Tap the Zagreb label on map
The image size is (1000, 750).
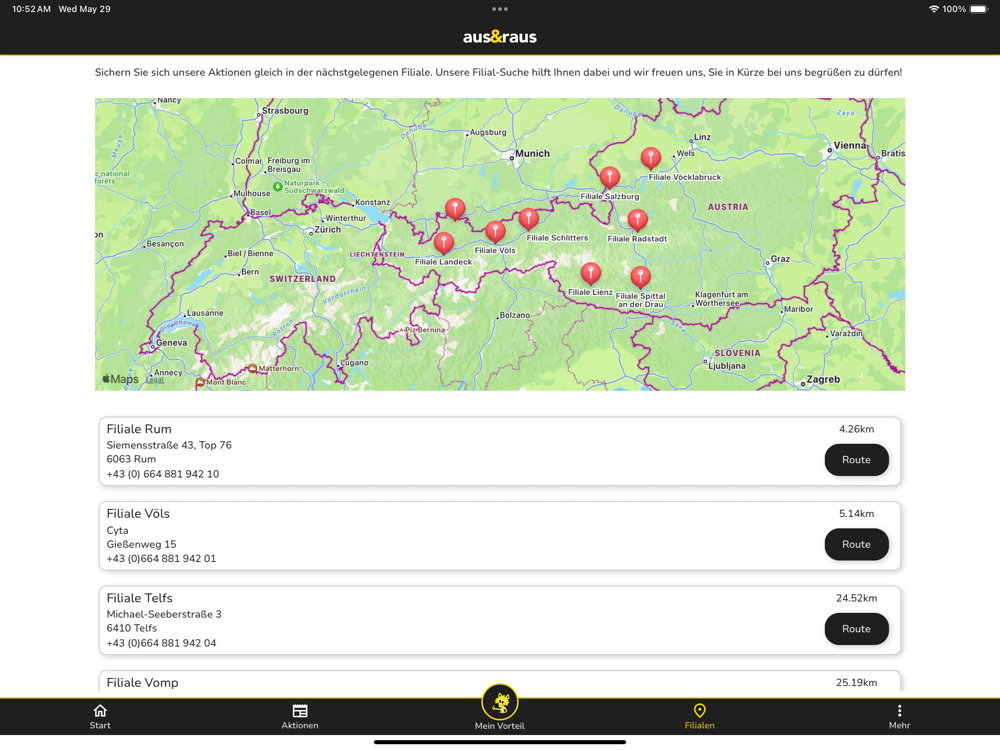click(823, 379)
